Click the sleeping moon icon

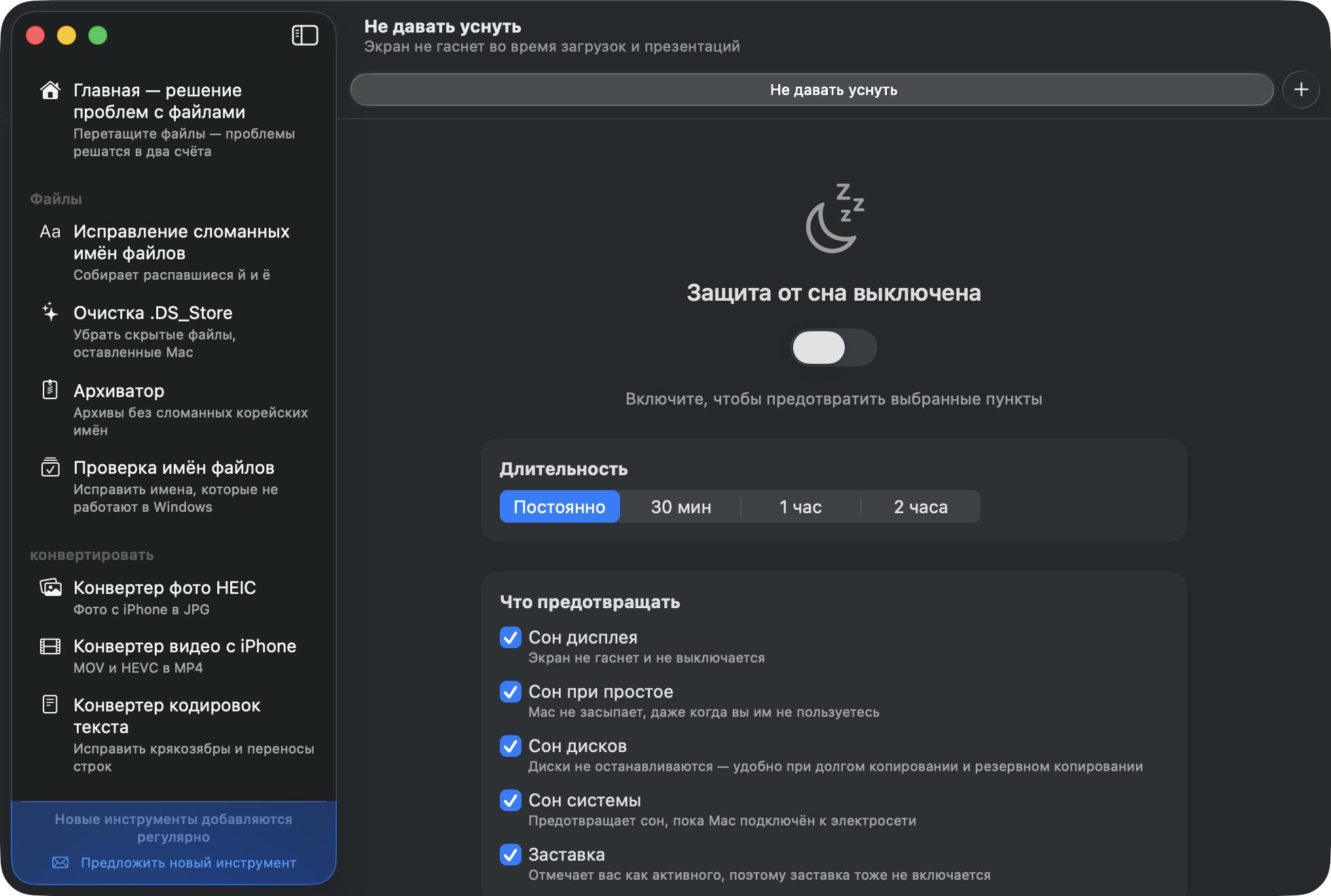click(x=835, y=218)
